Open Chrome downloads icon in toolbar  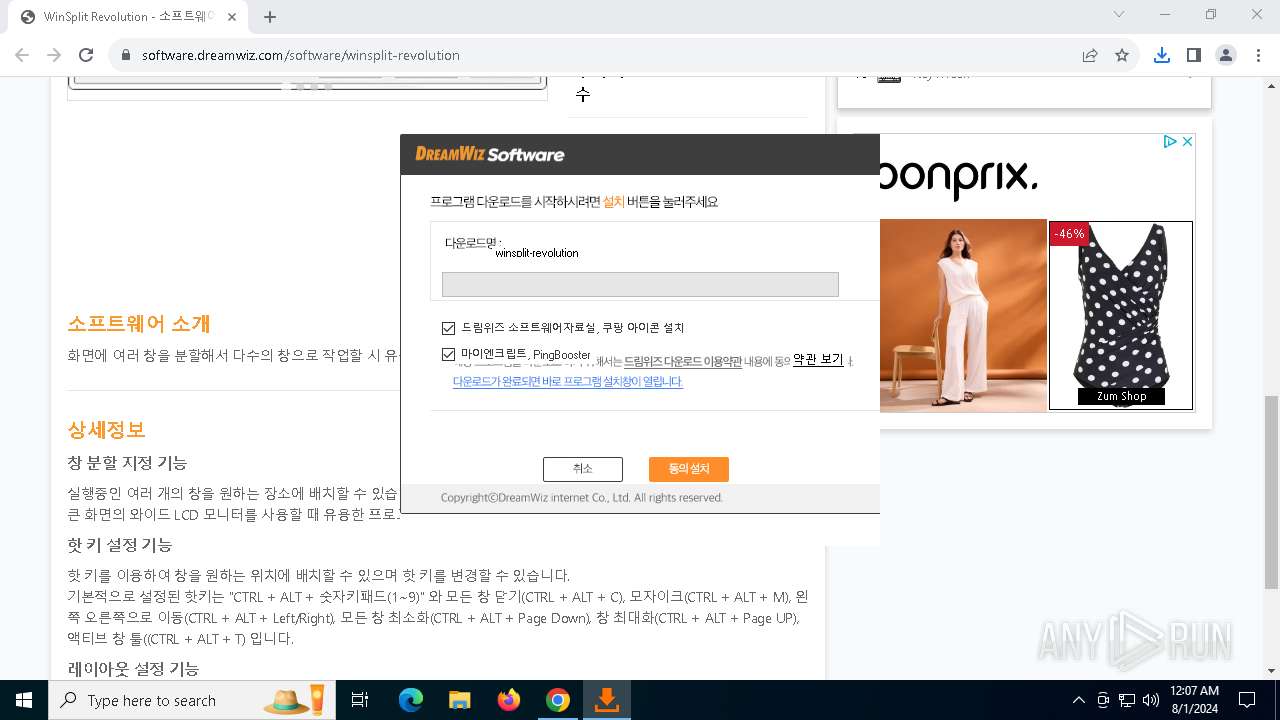(x=1162, y=55)
